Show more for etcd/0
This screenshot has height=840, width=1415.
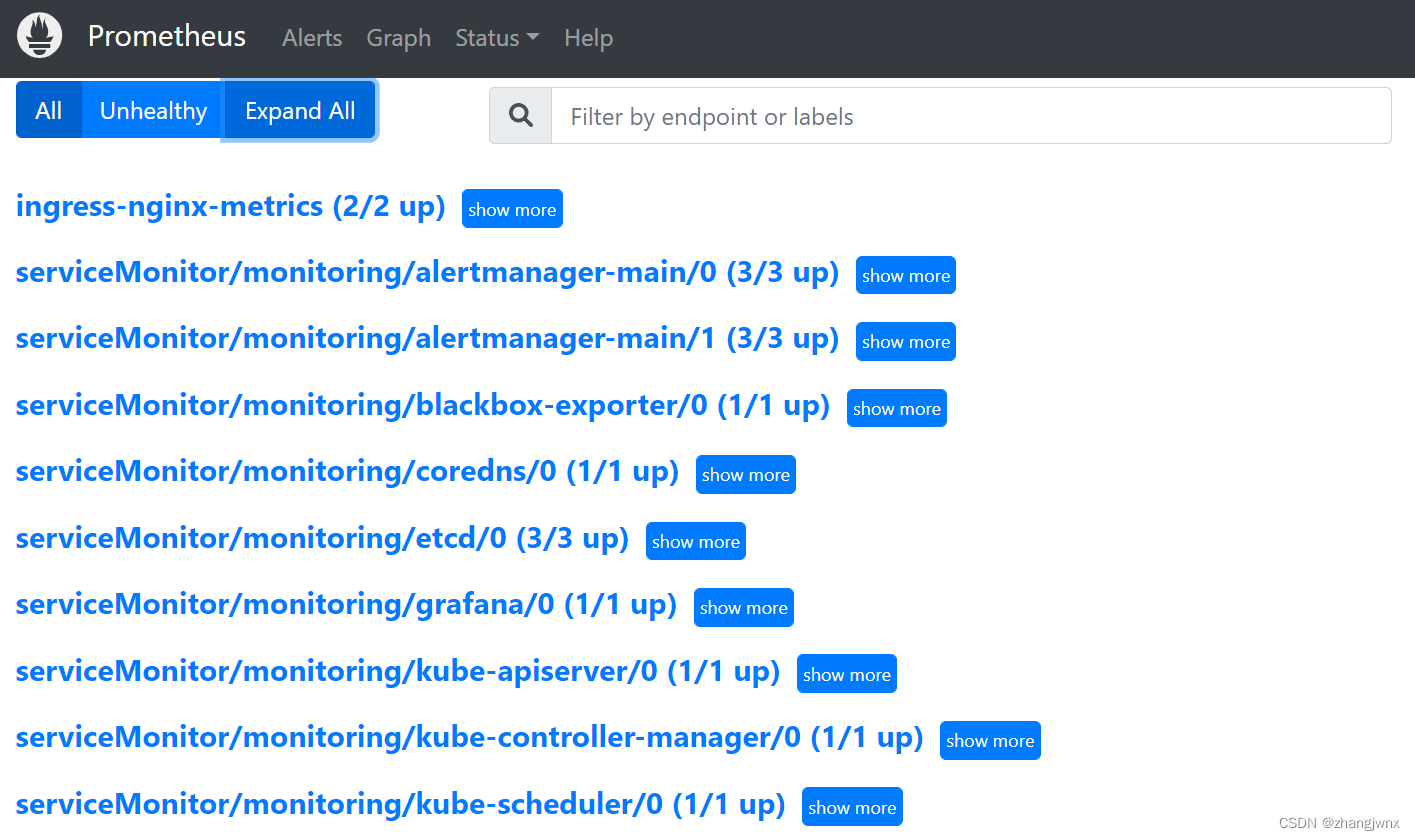(x=696, y=541)
